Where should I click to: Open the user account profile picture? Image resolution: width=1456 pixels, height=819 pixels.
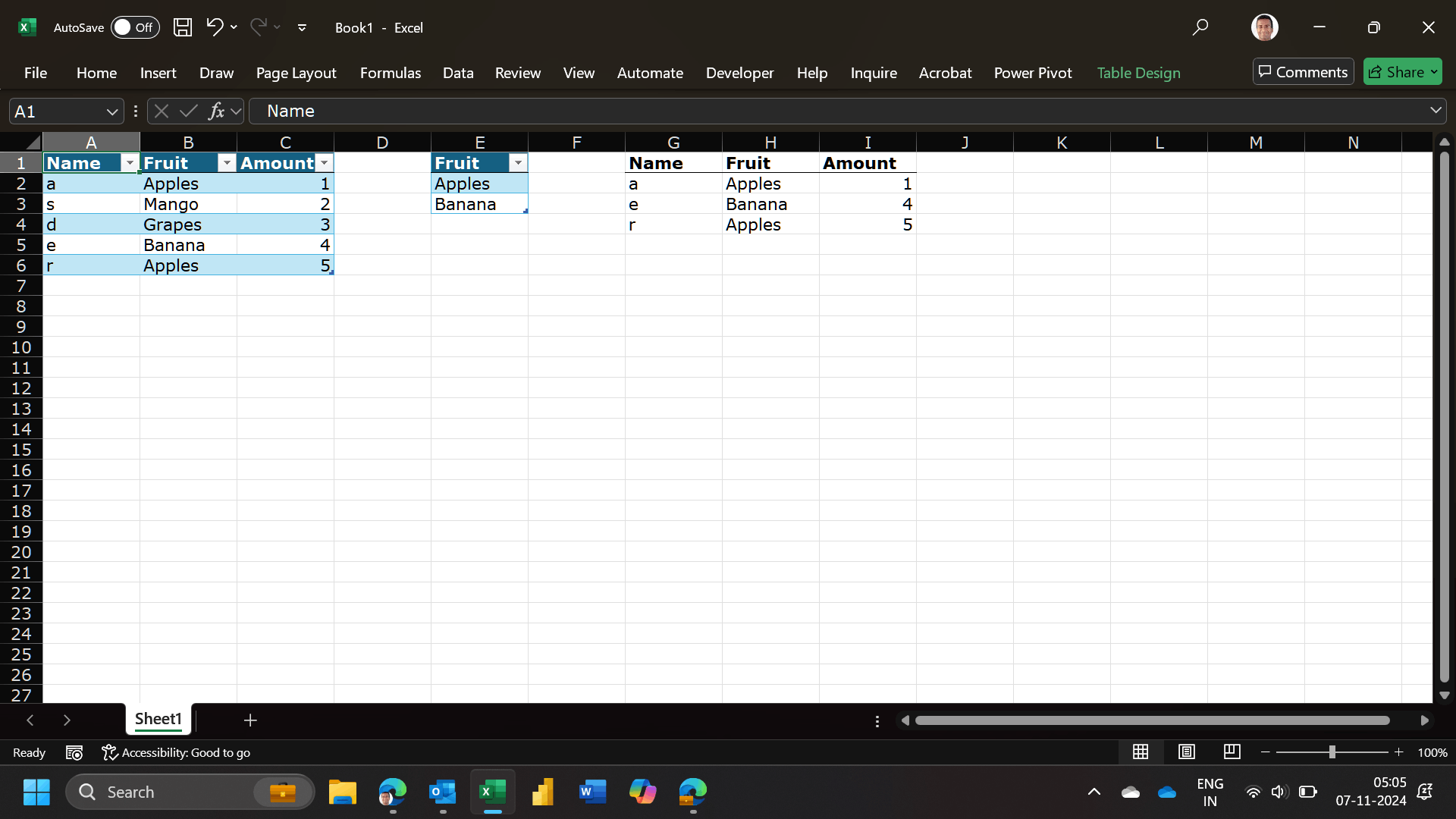1264,27
